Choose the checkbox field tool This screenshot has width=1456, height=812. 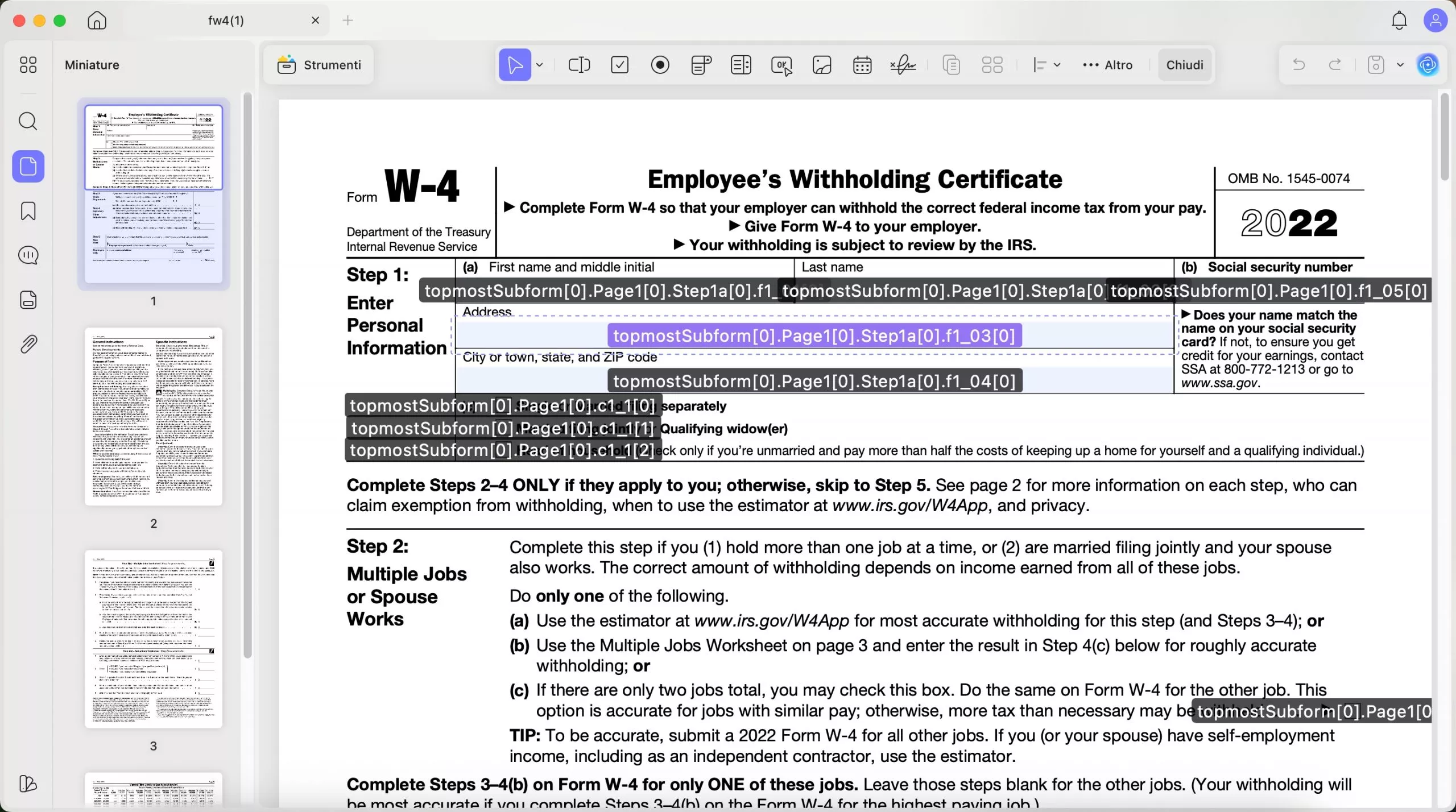click(619, 65)
